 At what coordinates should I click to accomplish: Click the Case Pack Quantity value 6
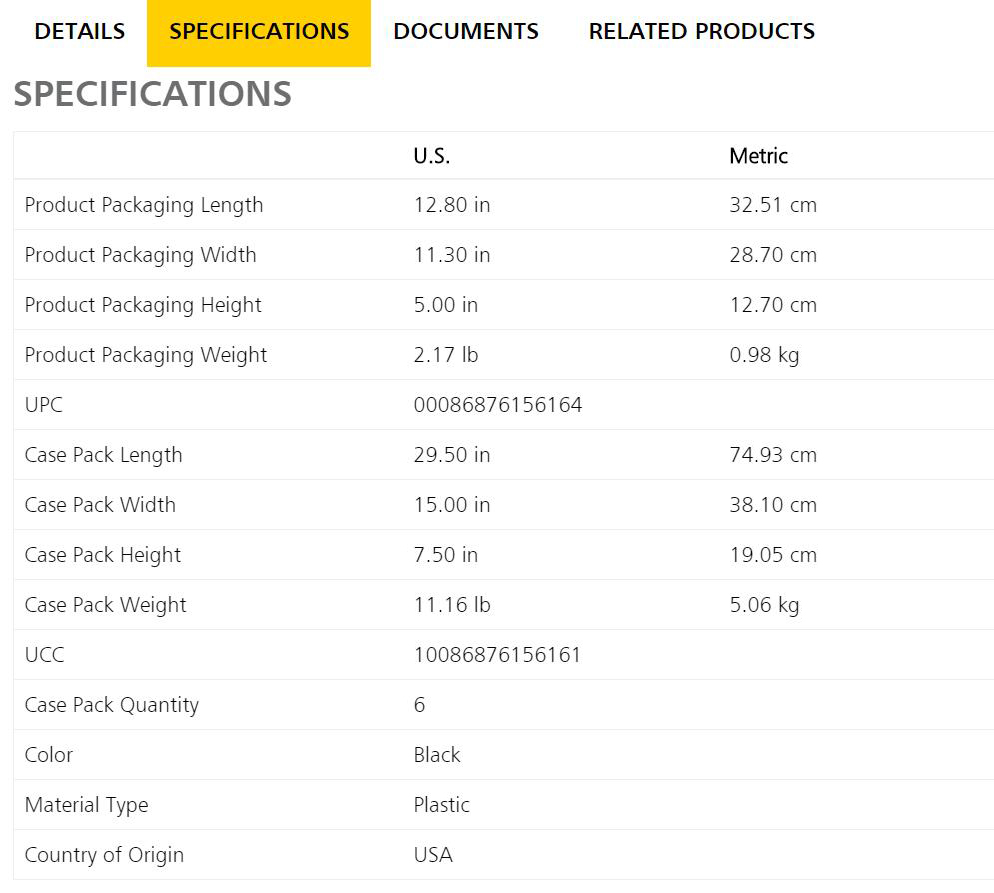click(x=419, y=705)
